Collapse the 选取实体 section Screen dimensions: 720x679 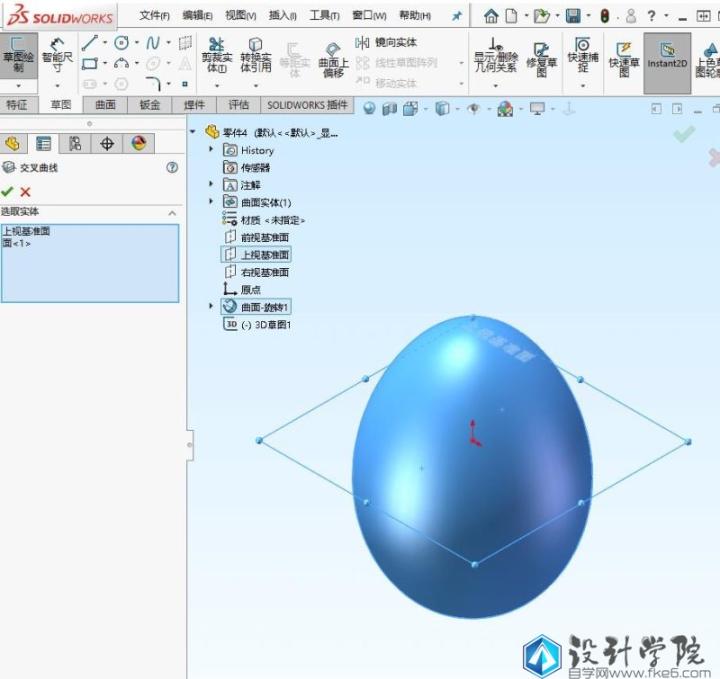(x=172, y=213)
